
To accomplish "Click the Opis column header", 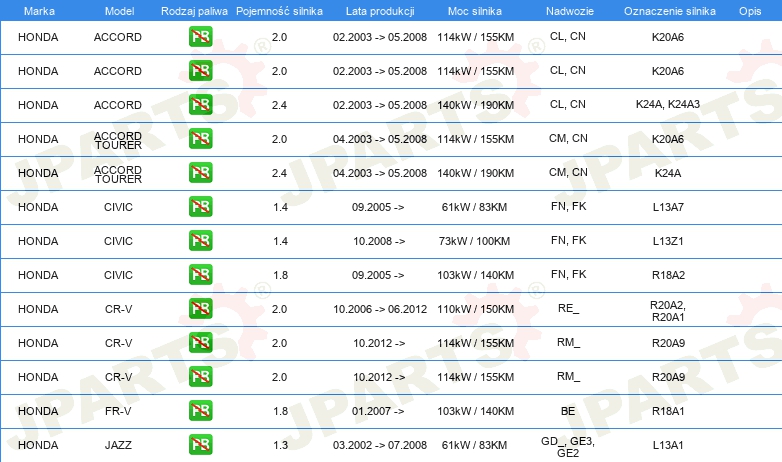I will tap(750, 11).
